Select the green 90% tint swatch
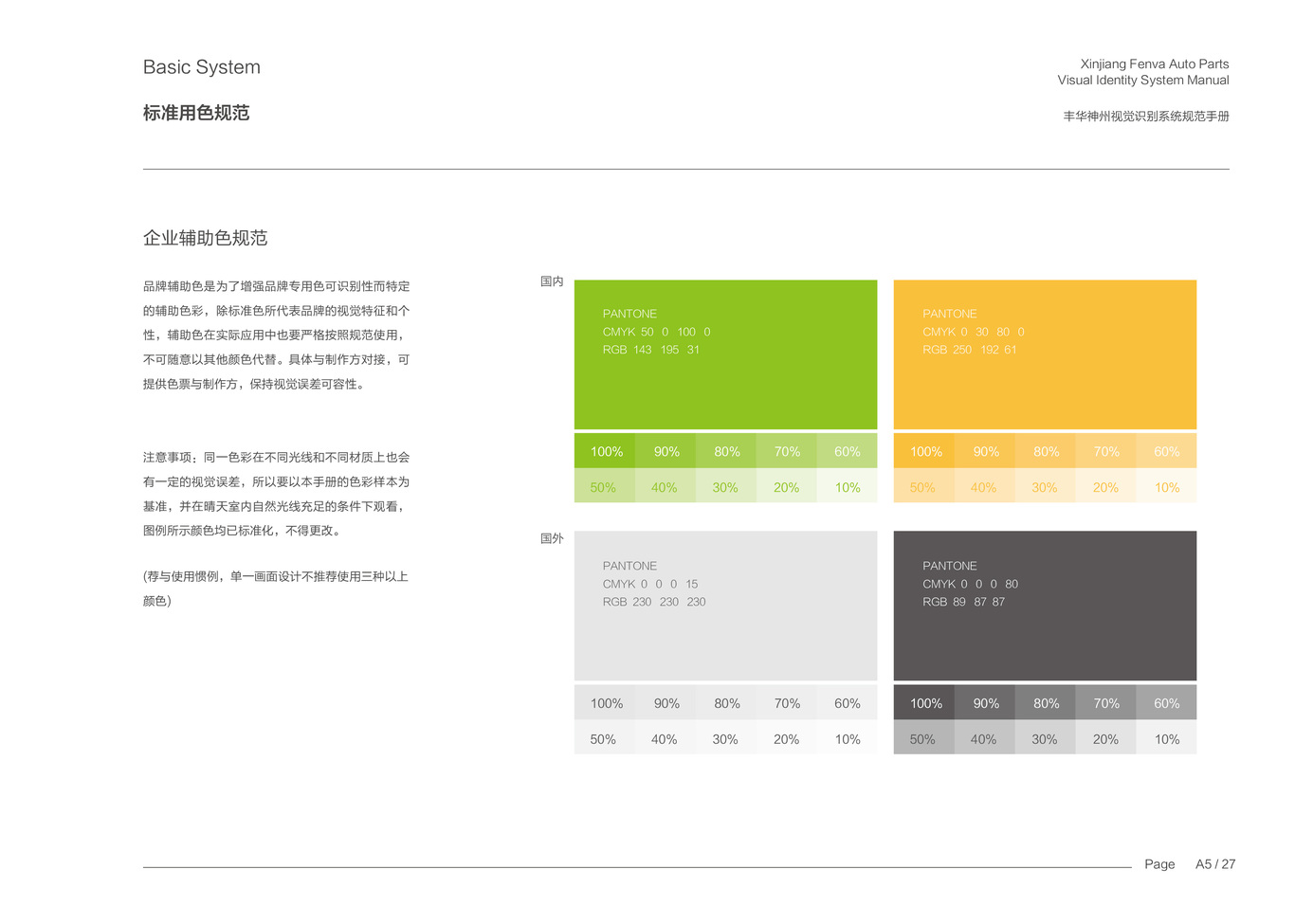Screen dimensions: 1295x924 [x=666, y=451]
